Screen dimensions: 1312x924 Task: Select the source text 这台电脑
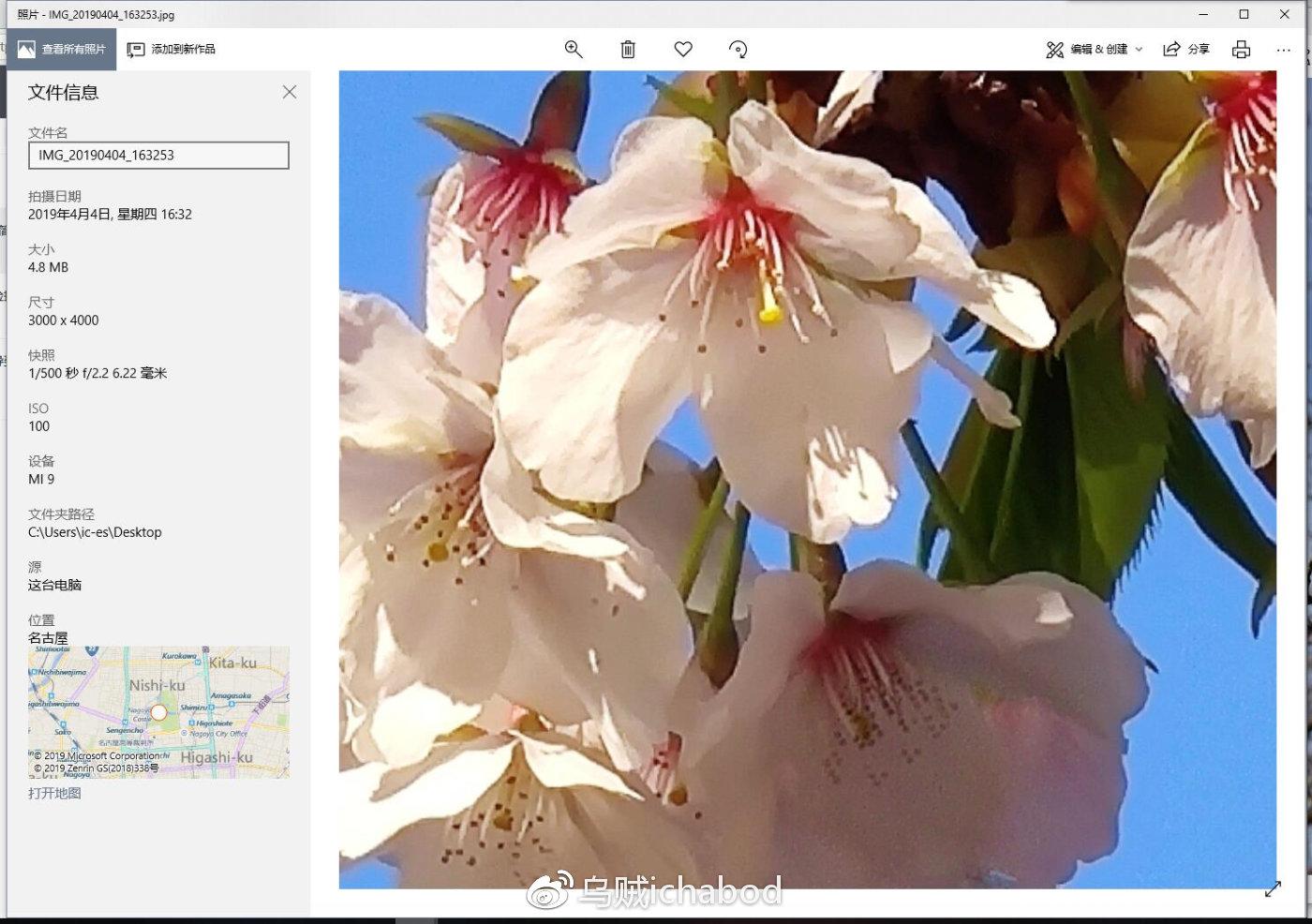[x=54, y=585]
